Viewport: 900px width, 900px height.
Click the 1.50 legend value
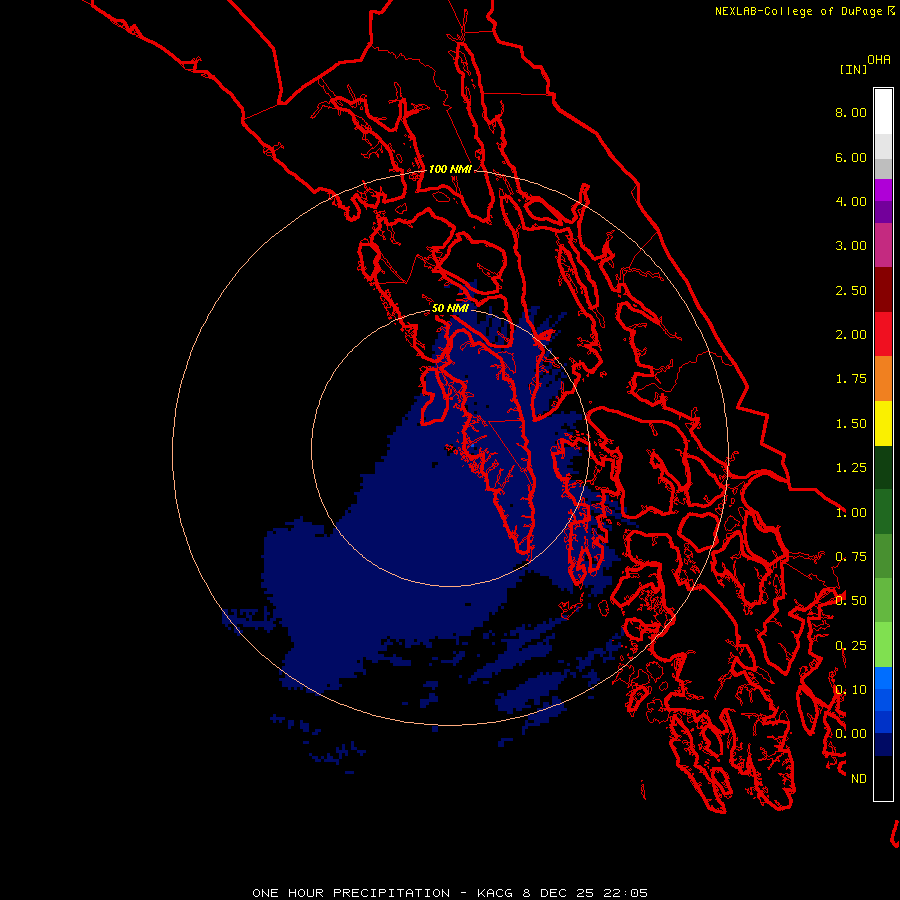click(x=851, y=424)
